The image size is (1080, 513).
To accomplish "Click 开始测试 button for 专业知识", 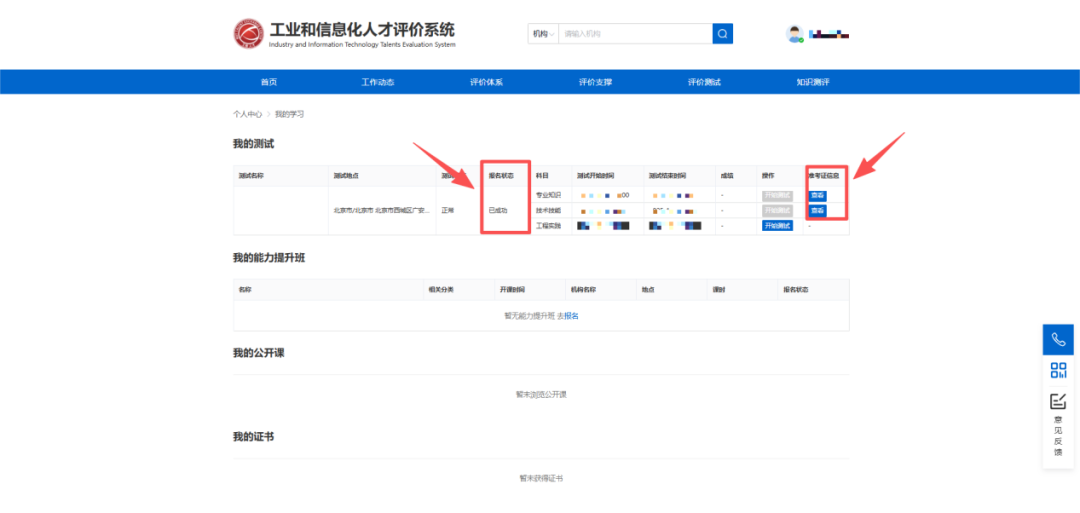I will pos(777,196).
